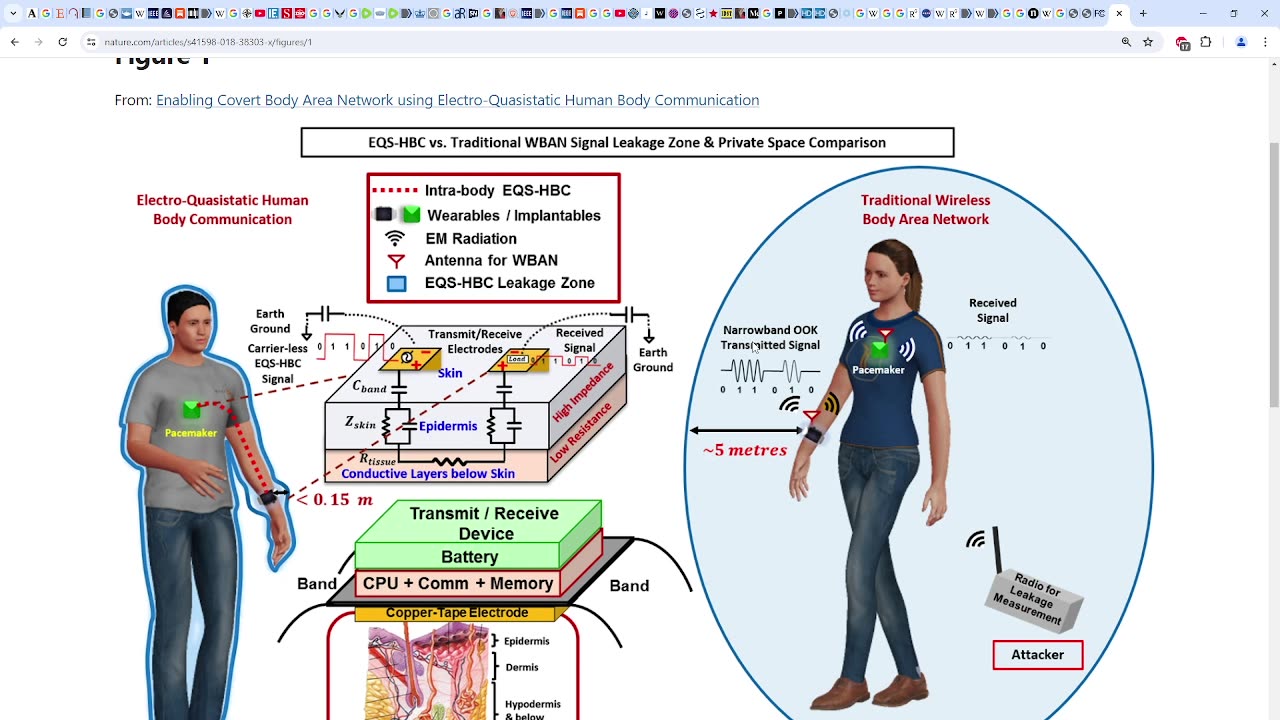The height and width of the screenshot is (720, 1280).
Task: Open the extension showing badge 17
Action: click(1183, 43)
